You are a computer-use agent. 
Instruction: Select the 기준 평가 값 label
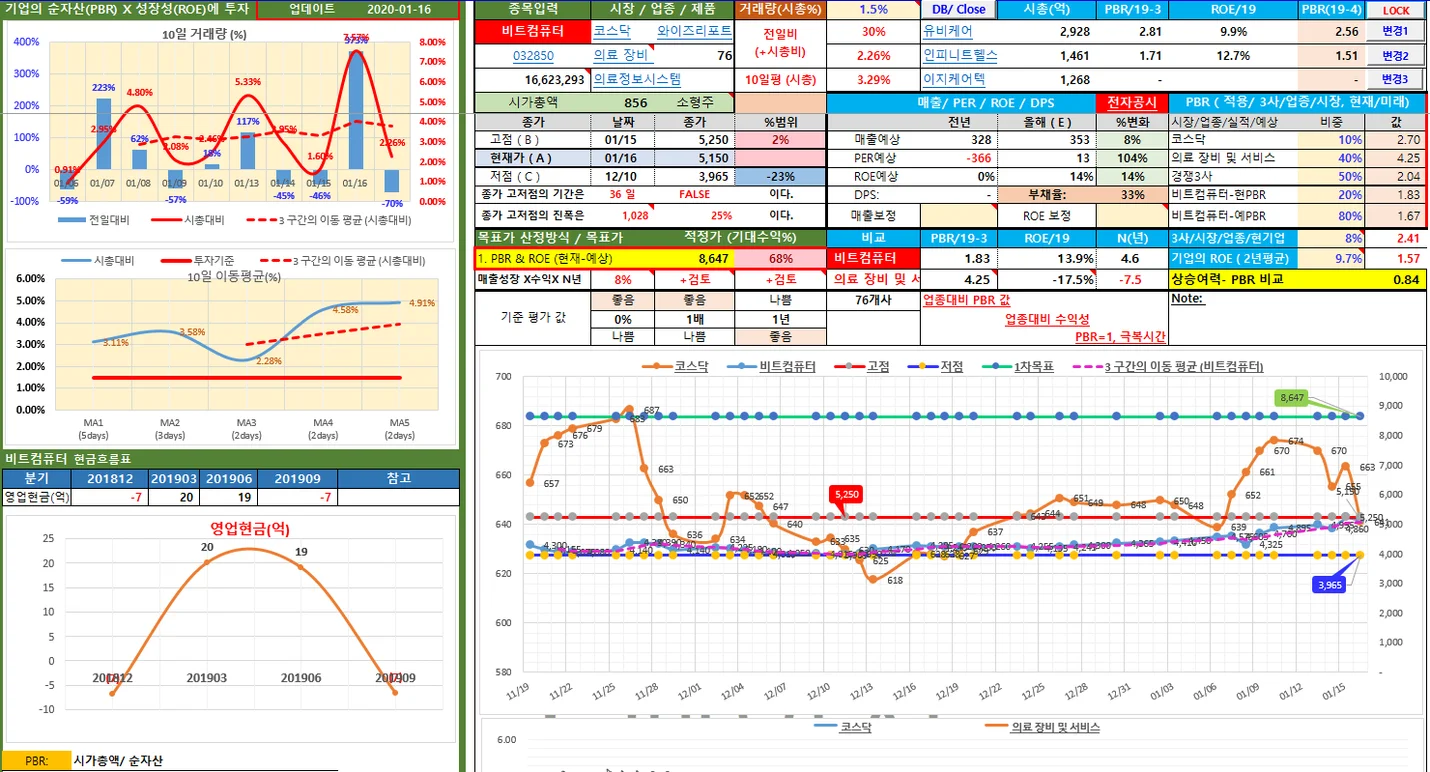tap(533, 319)
